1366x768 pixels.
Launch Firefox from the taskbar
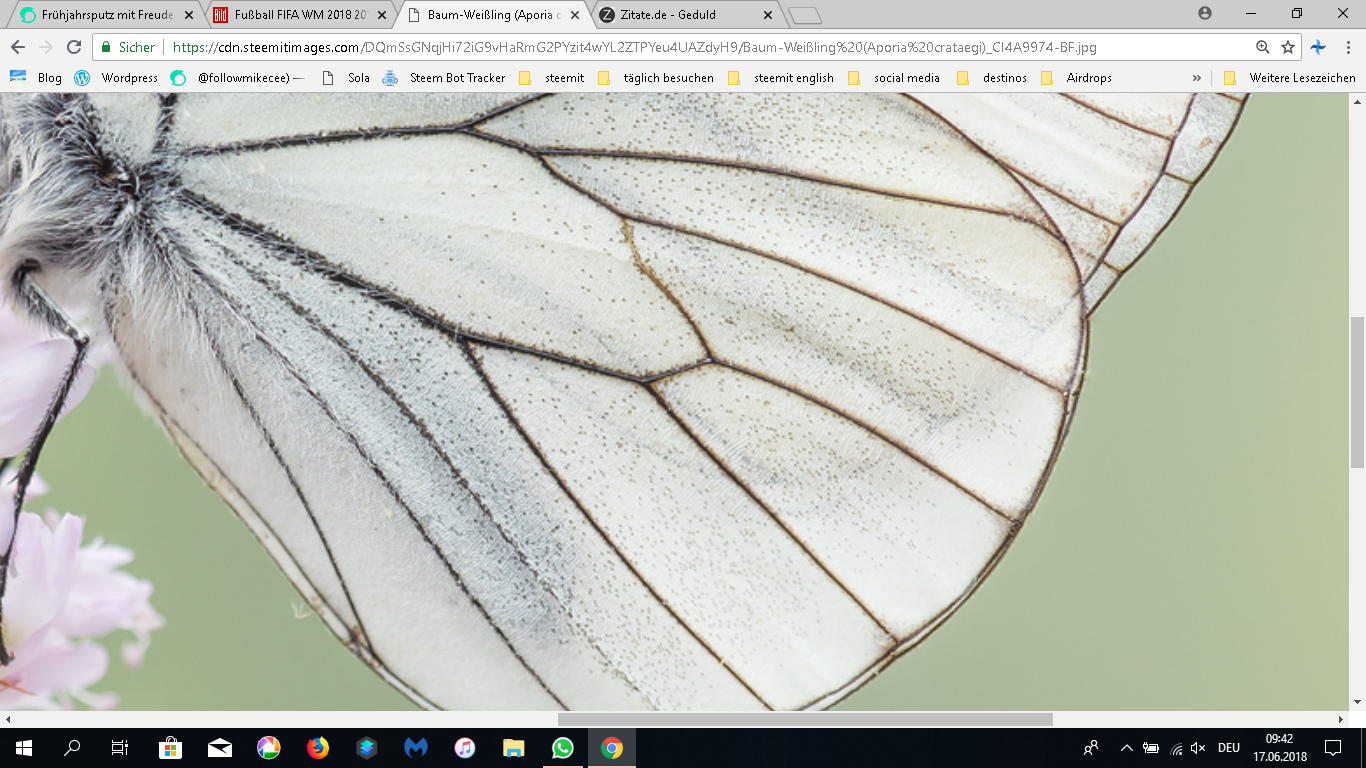(x=317, y=748)
